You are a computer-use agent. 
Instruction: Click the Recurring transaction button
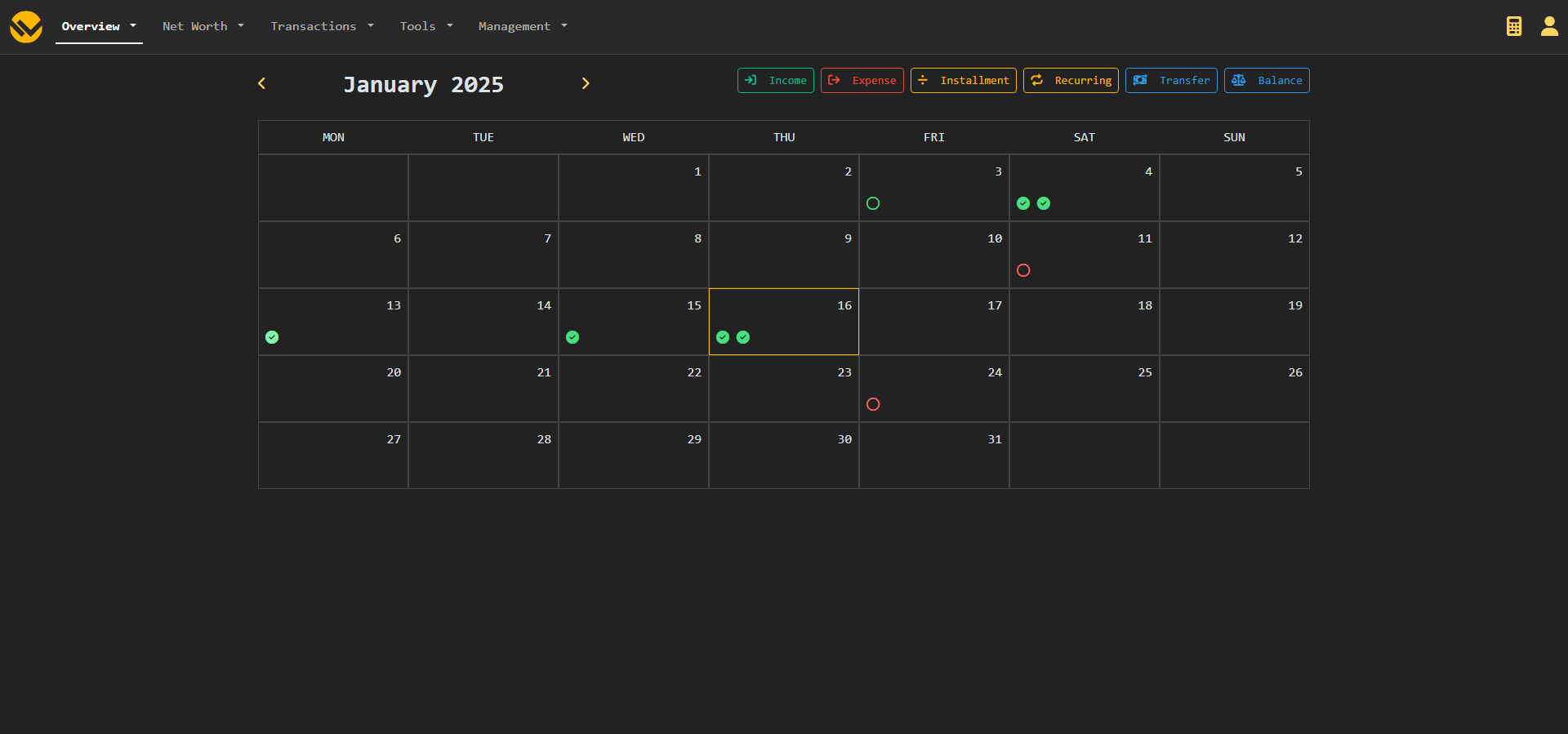(1070, 80)
